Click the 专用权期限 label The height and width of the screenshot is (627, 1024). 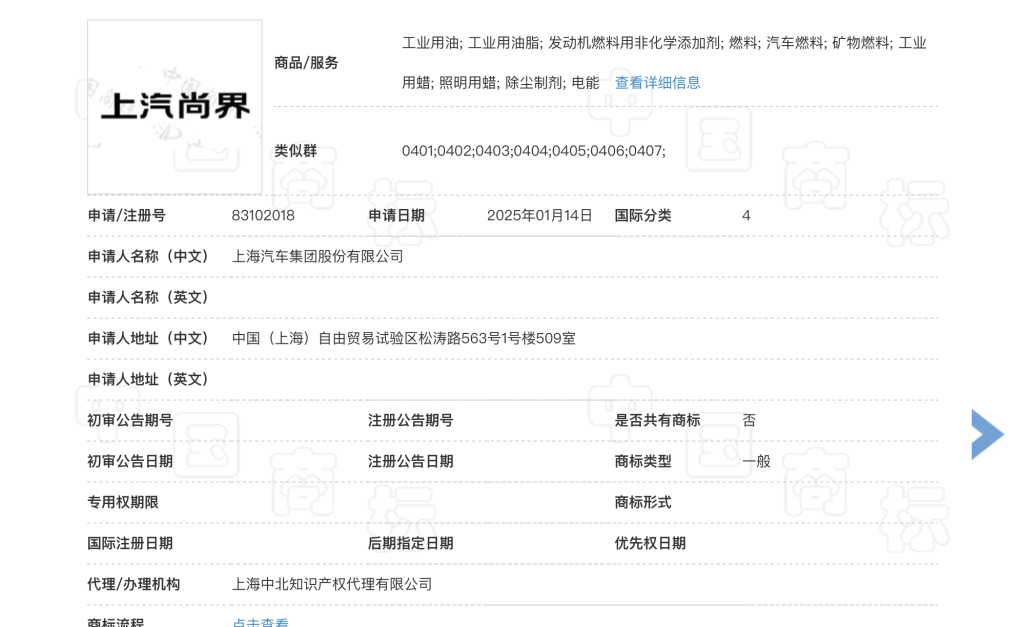123,502
